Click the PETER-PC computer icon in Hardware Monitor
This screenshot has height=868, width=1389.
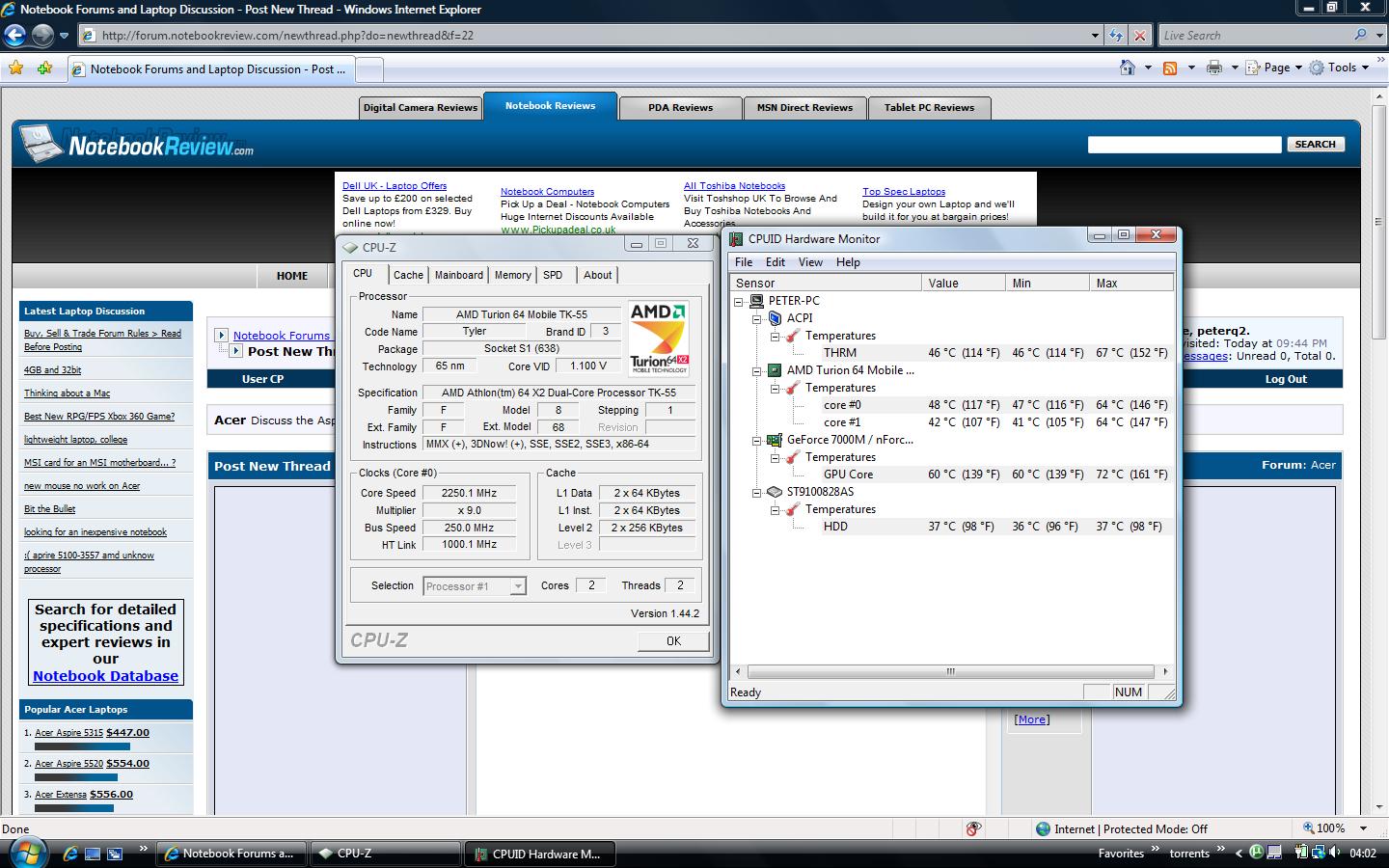click(x=757, y=301)
